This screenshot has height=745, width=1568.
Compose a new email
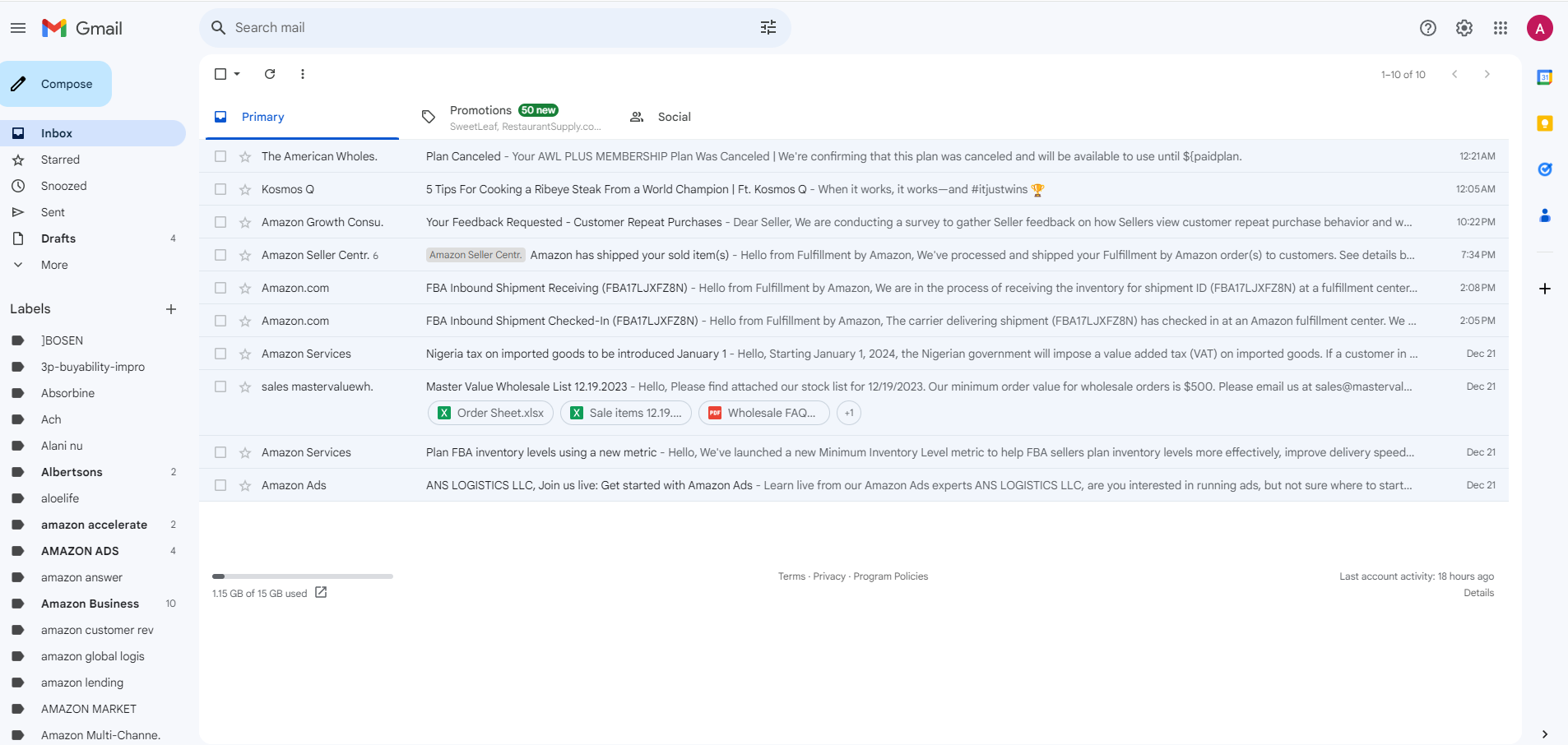56,84
